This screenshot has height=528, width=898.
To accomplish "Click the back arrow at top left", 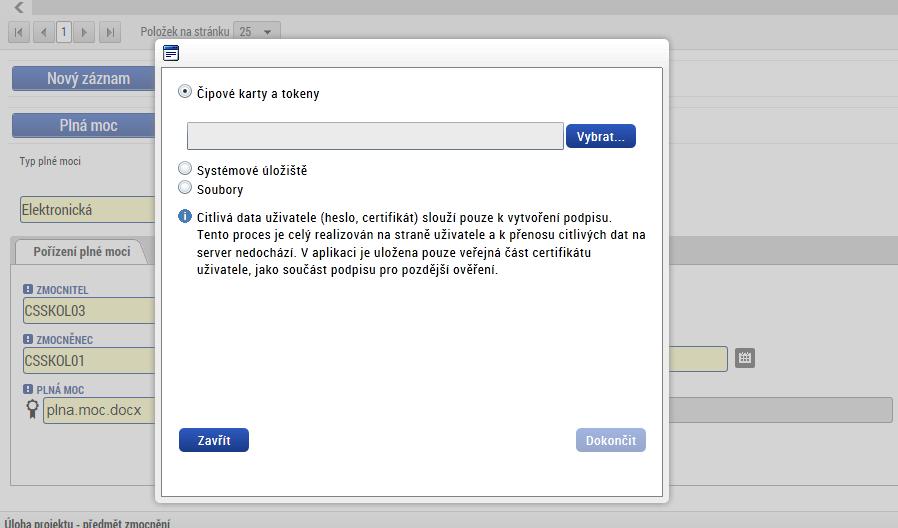I will tap(19, 7).
